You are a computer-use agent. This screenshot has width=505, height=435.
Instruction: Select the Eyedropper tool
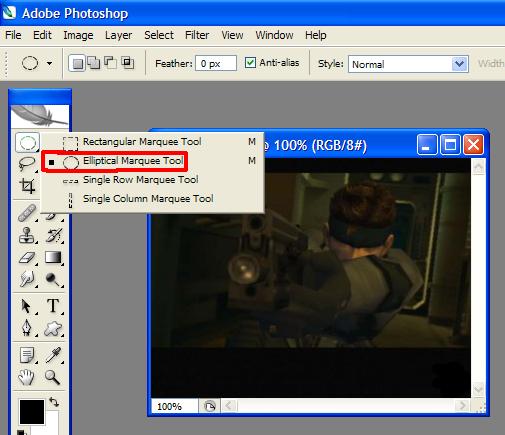click(53, 355)
